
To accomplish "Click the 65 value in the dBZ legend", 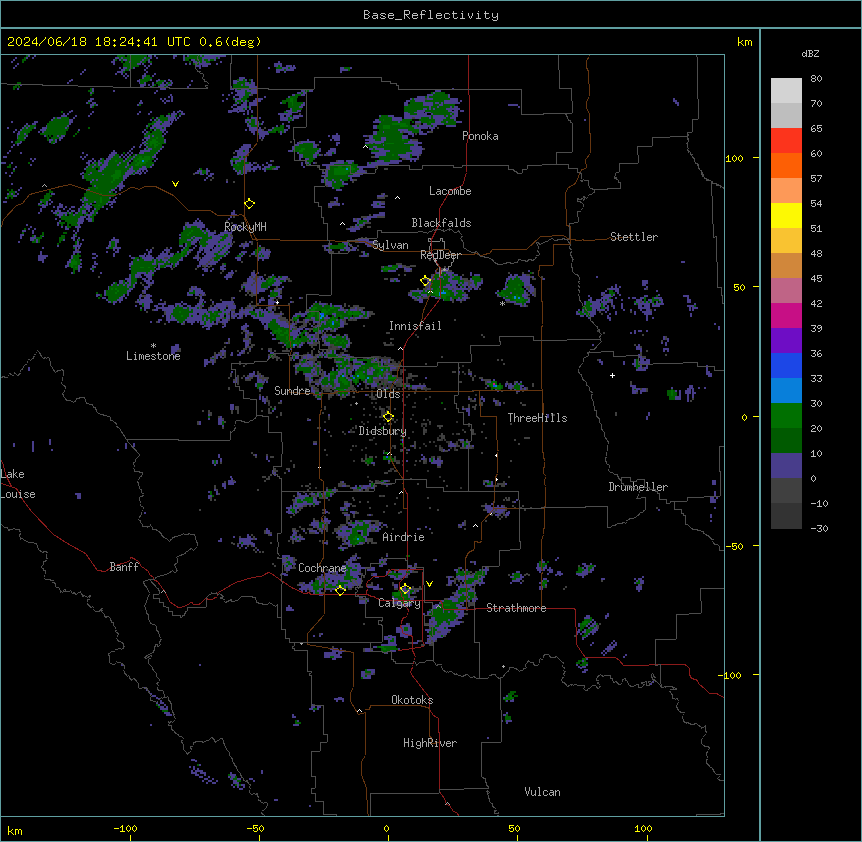I will pyautogui.click(x=816, y=129).
